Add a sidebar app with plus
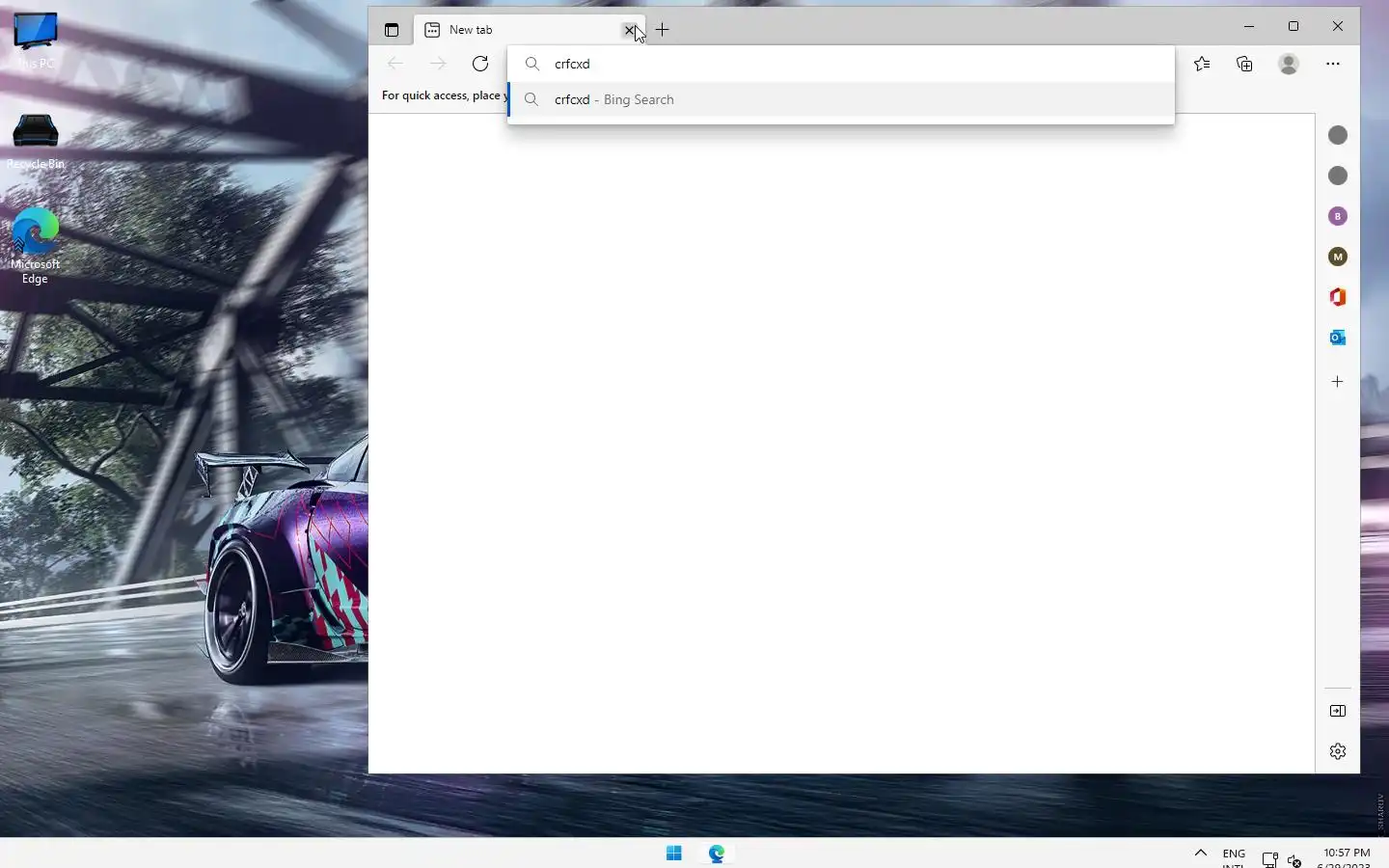Screen dimensions: 1389x868 1338,382
